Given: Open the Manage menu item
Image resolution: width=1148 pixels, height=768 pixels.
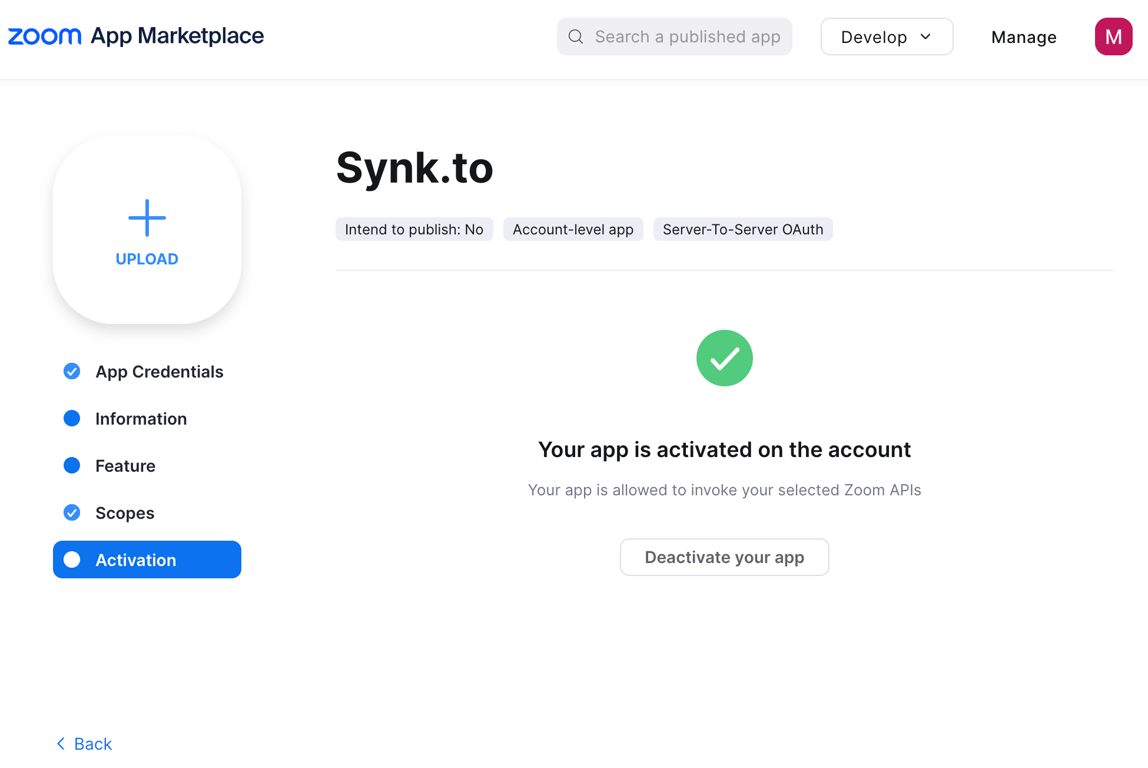Looking at the screenshot, I should click(1023, 37).
